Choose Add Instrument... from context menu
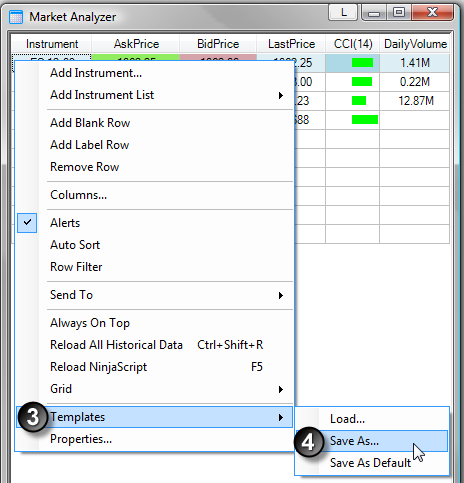Viewport: 464px width, 483px height. click(154, 73)
